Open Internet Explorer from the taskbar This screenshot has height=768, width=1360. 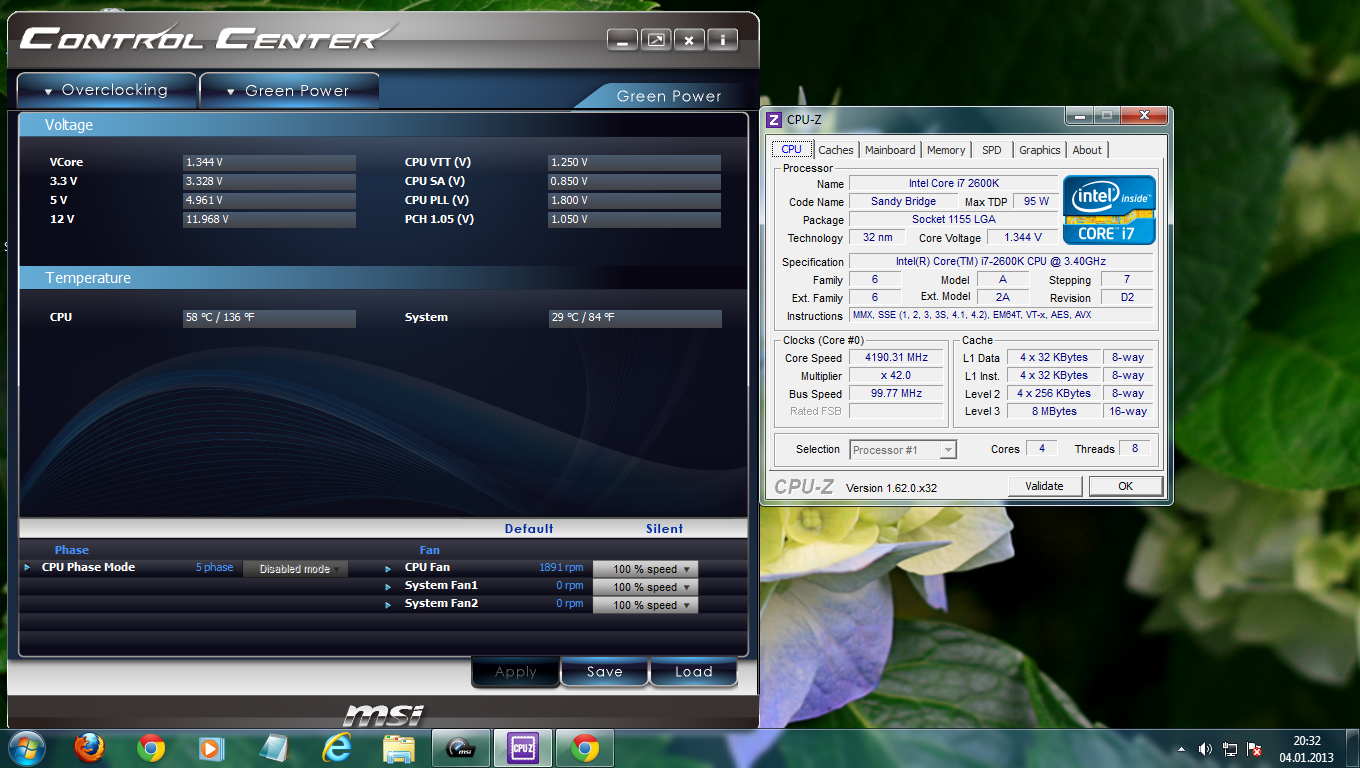[337, 748]
